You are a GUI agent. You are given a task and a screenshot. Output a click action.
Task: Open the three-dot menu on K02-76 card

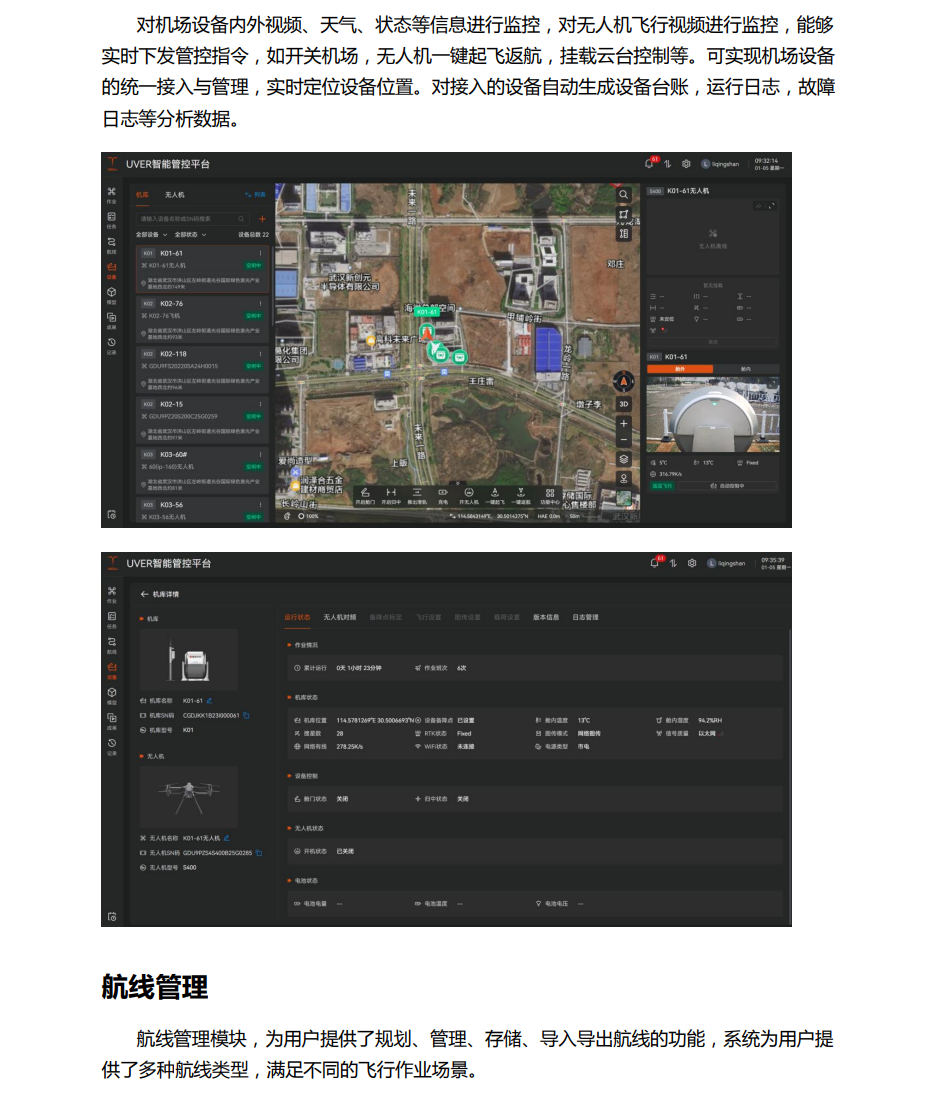pyautogui.click(x=260, y=303)
